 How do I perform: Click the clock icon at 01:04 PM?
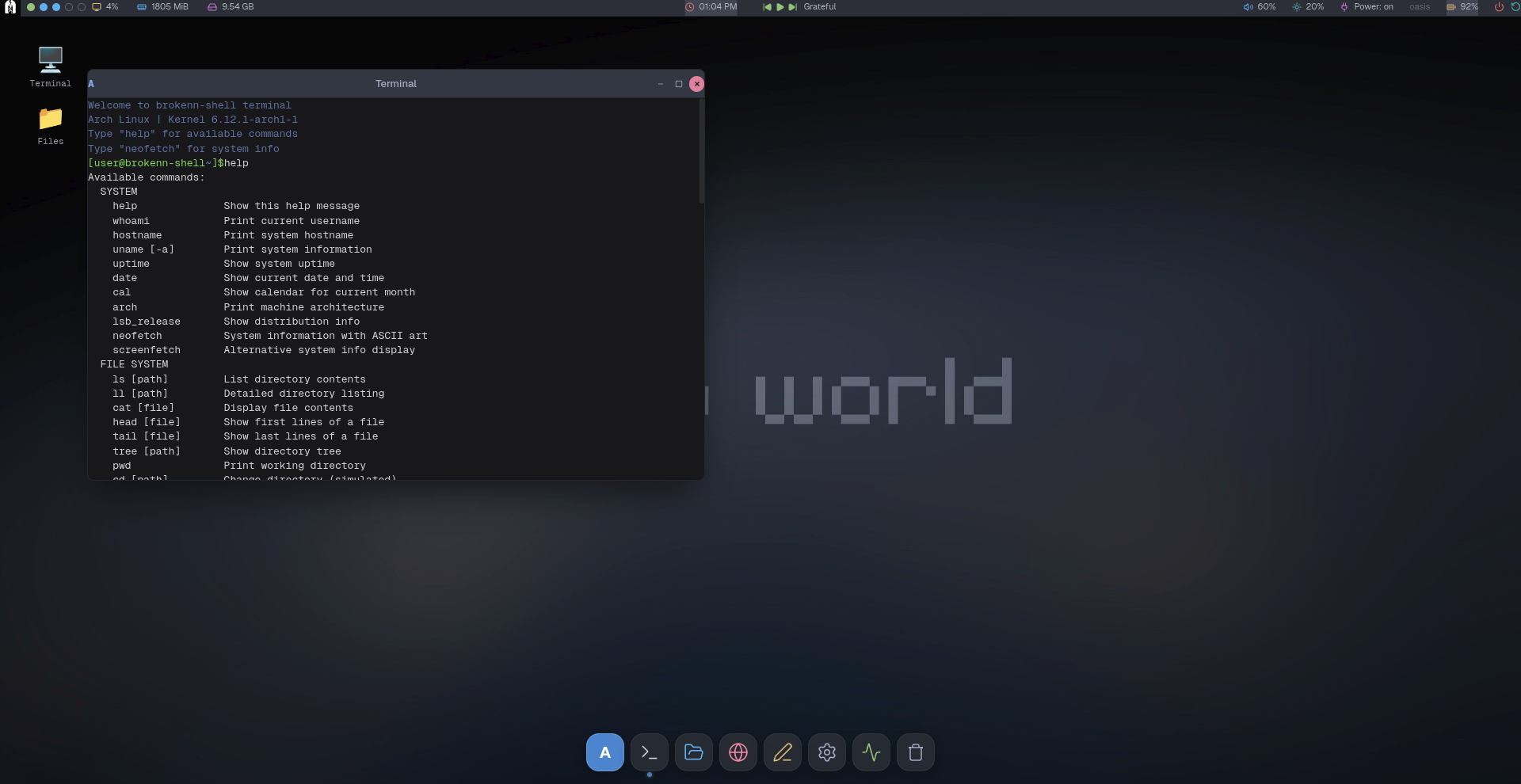coord(690,7)
